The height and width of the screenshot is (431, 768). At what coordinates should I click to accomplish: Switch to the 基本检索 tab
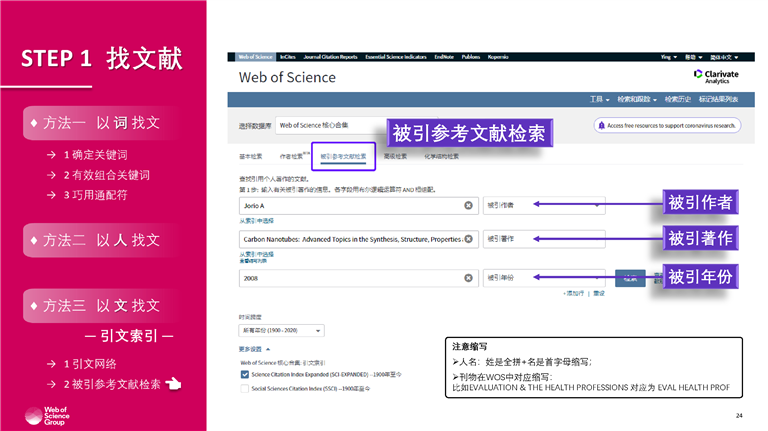[x=251, y=157]
